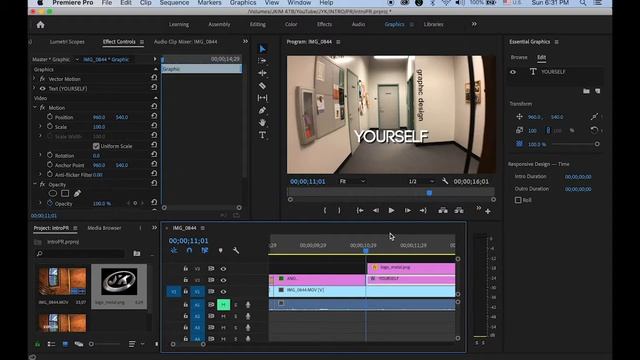Open the 1/2 playback resolution dropdown
Screen dimensions: 640x360
[x=421, y=181]
